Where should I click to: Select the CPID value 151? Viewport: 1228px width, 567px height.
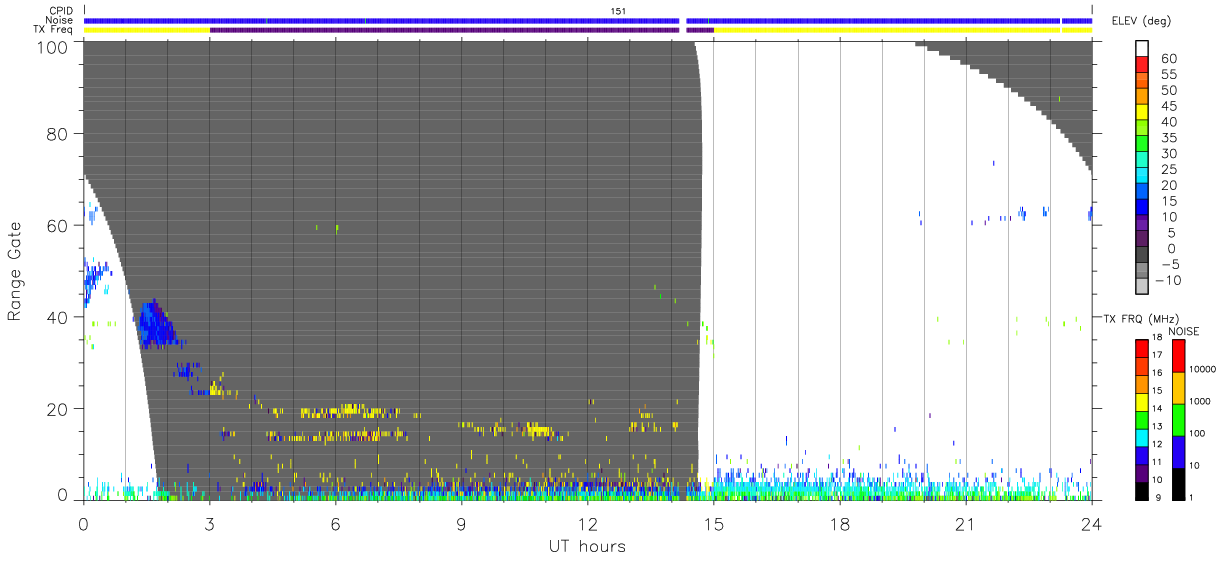tap(619, 11)
